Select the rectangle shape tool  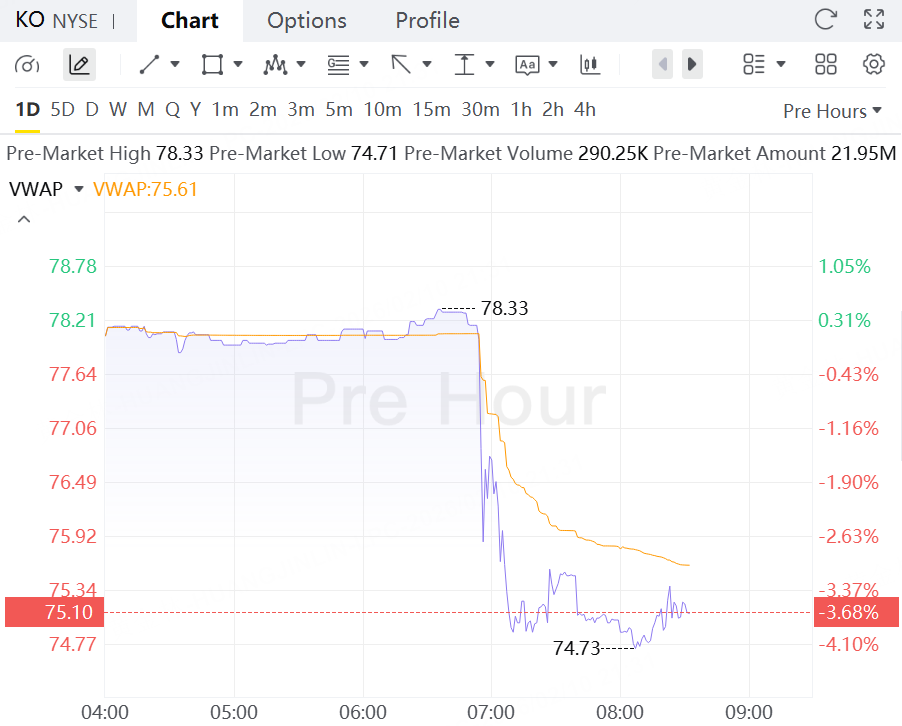212,65
